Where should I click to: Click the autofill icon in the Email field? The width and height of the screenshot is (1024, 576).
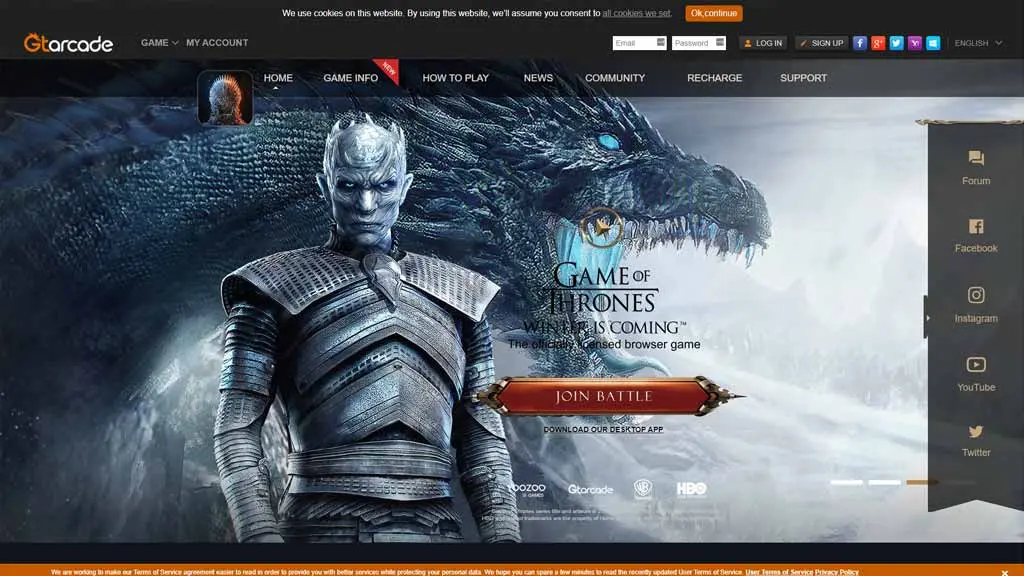pyautogui.click(x=660, y=42)
